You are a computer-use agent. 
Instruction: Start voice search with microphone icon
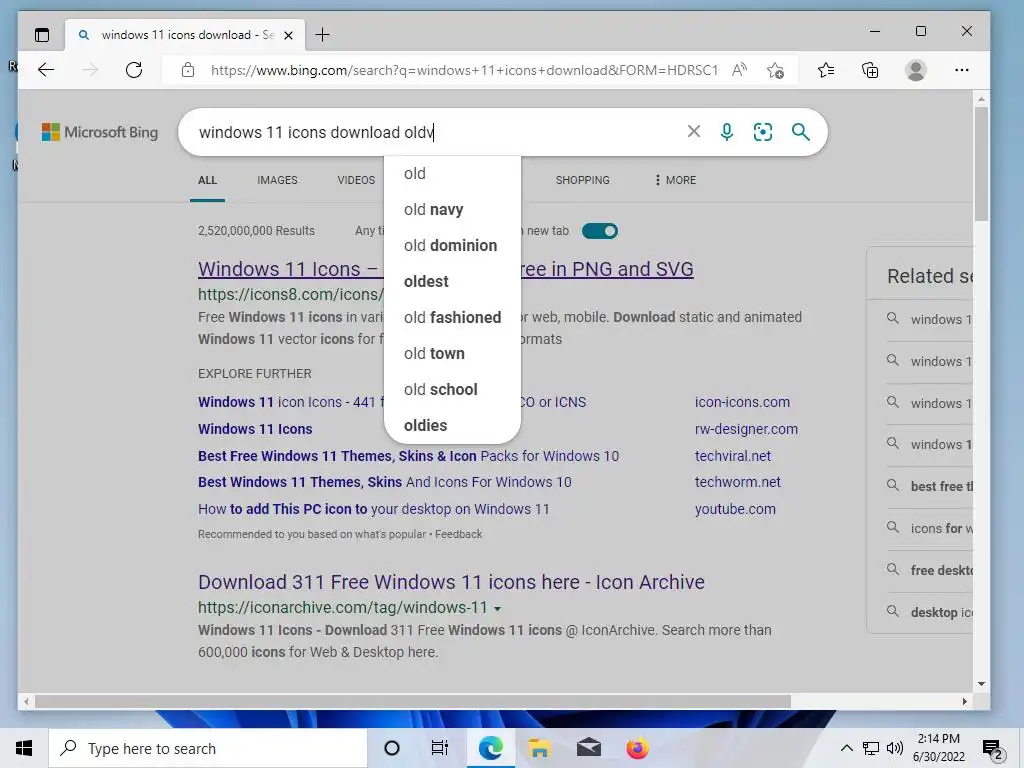726,132
